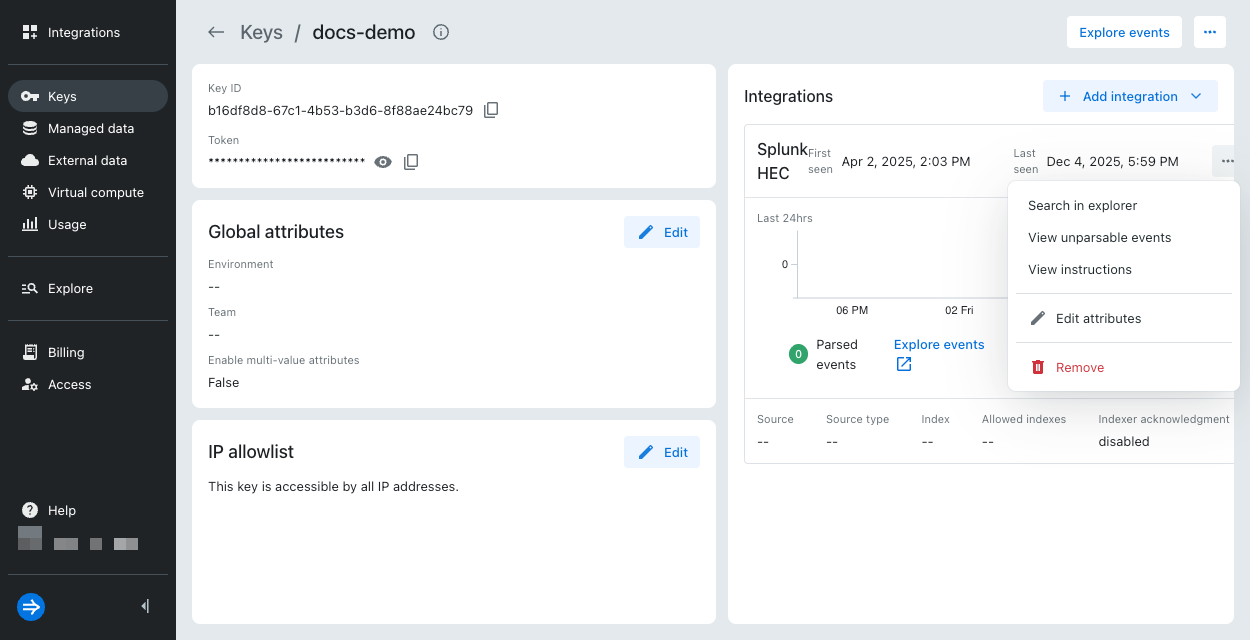Select View unparsable events
Viewport: 1250px width, 640px height.
1124,237
